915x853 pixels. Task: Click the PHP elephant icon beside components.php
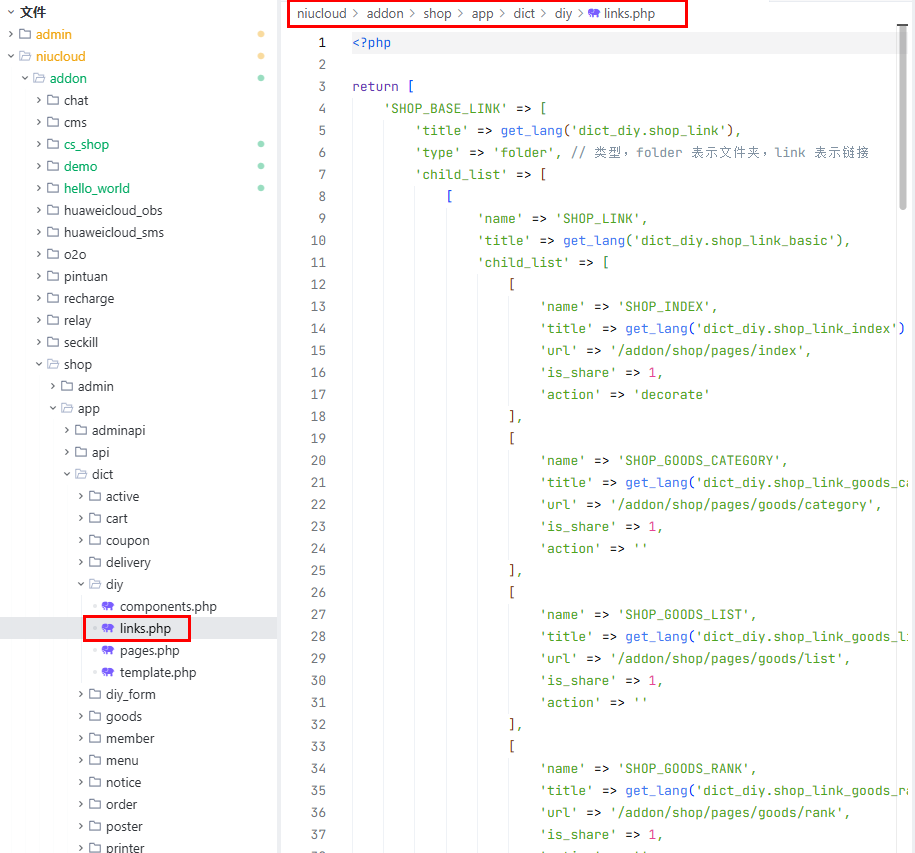tap(107, 607)
